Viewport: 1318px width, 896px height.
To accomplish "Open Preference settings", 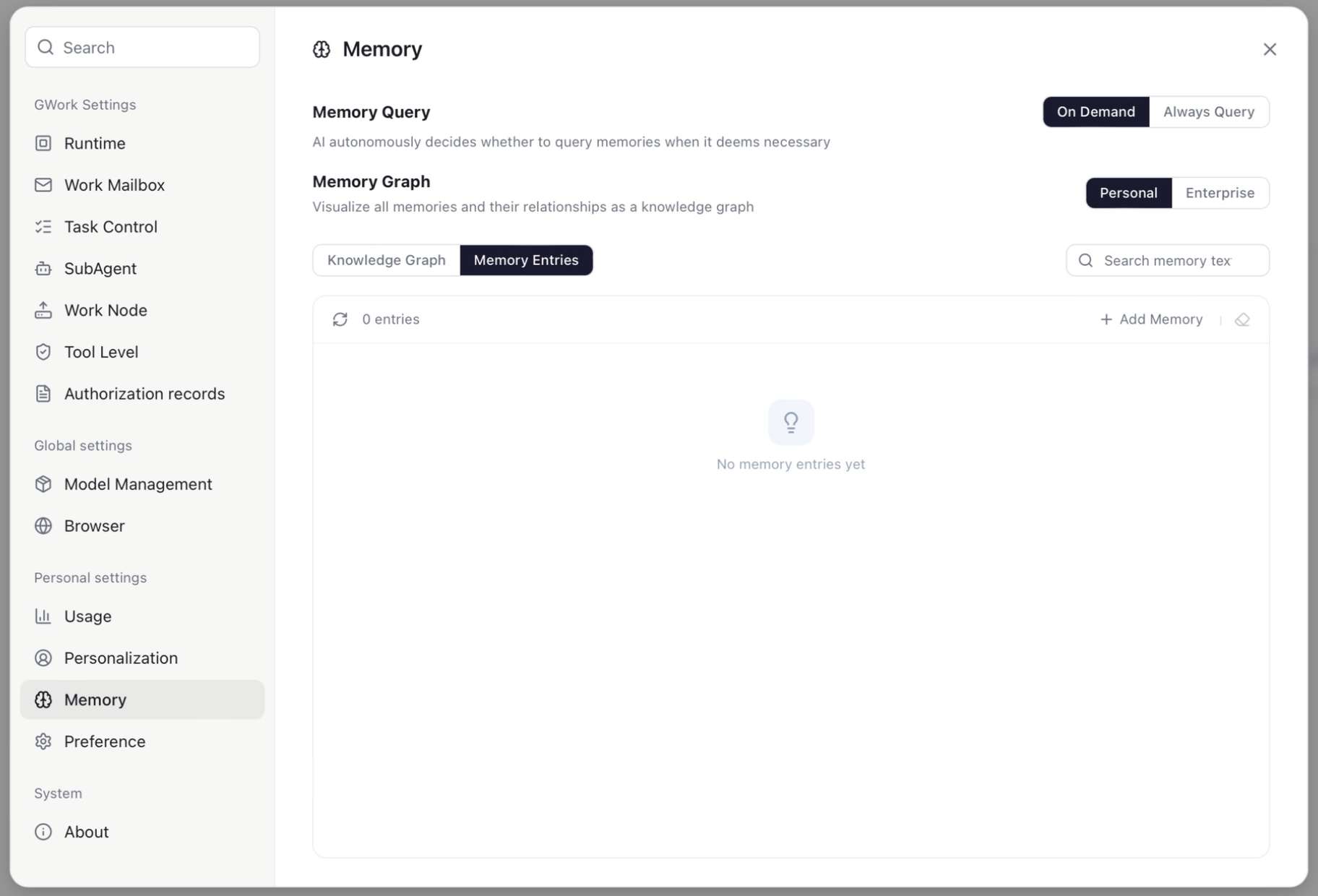I will (142, 741).
